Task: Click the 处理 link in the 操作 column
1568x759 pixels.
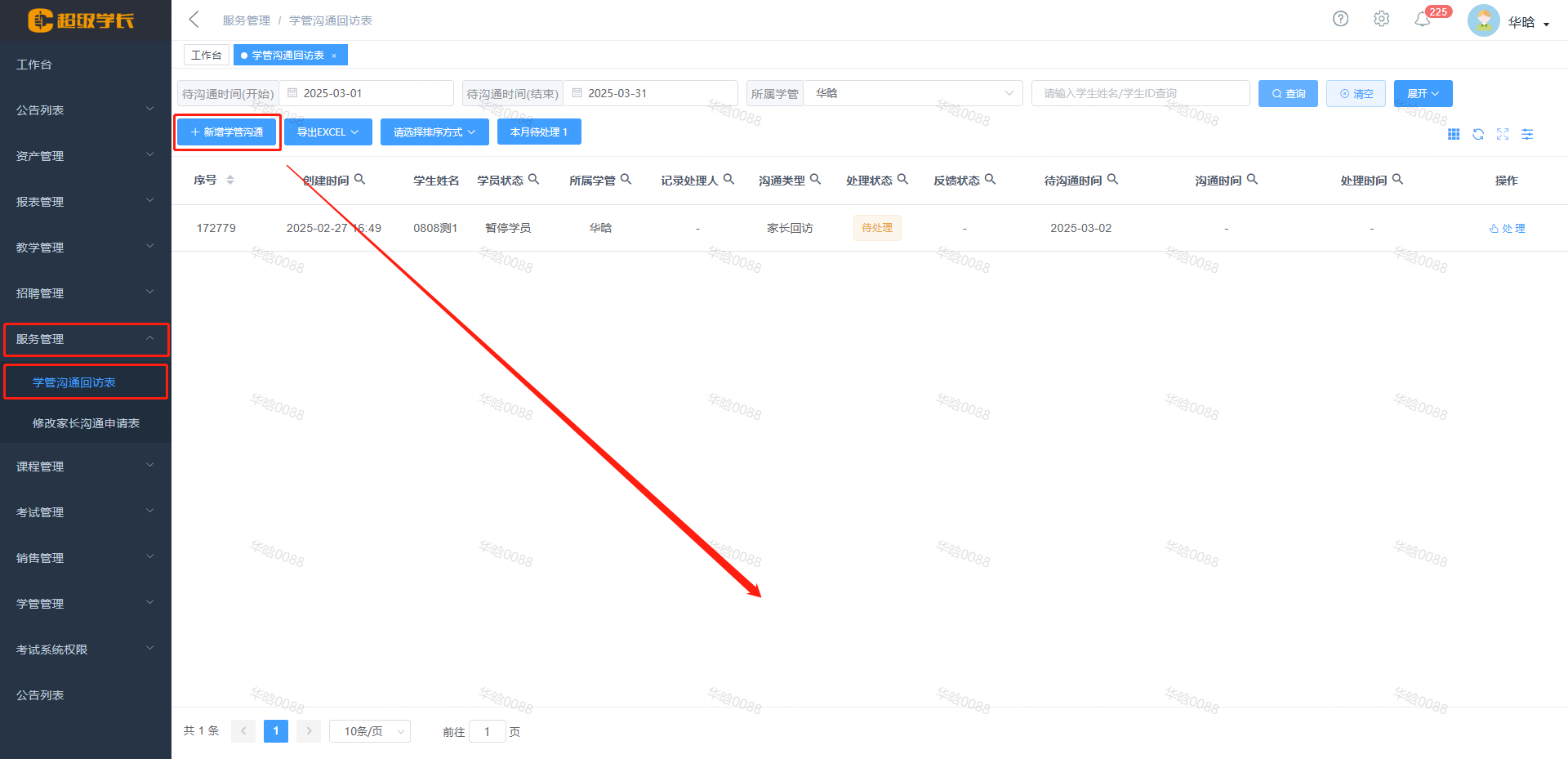Action: coord(1507,228)
